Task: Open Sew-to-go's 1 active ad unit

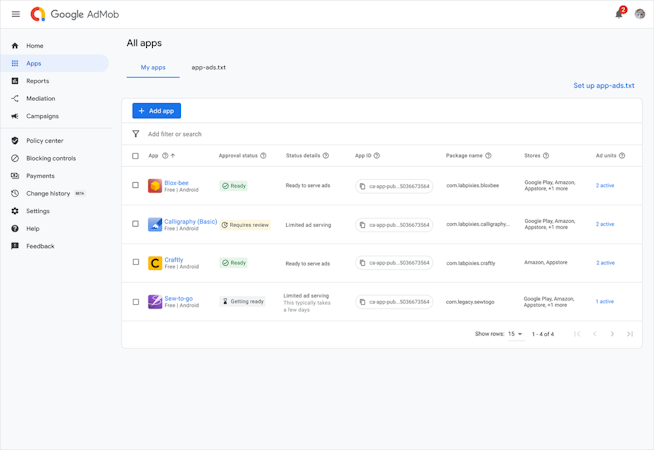Action: pos(605,301)
